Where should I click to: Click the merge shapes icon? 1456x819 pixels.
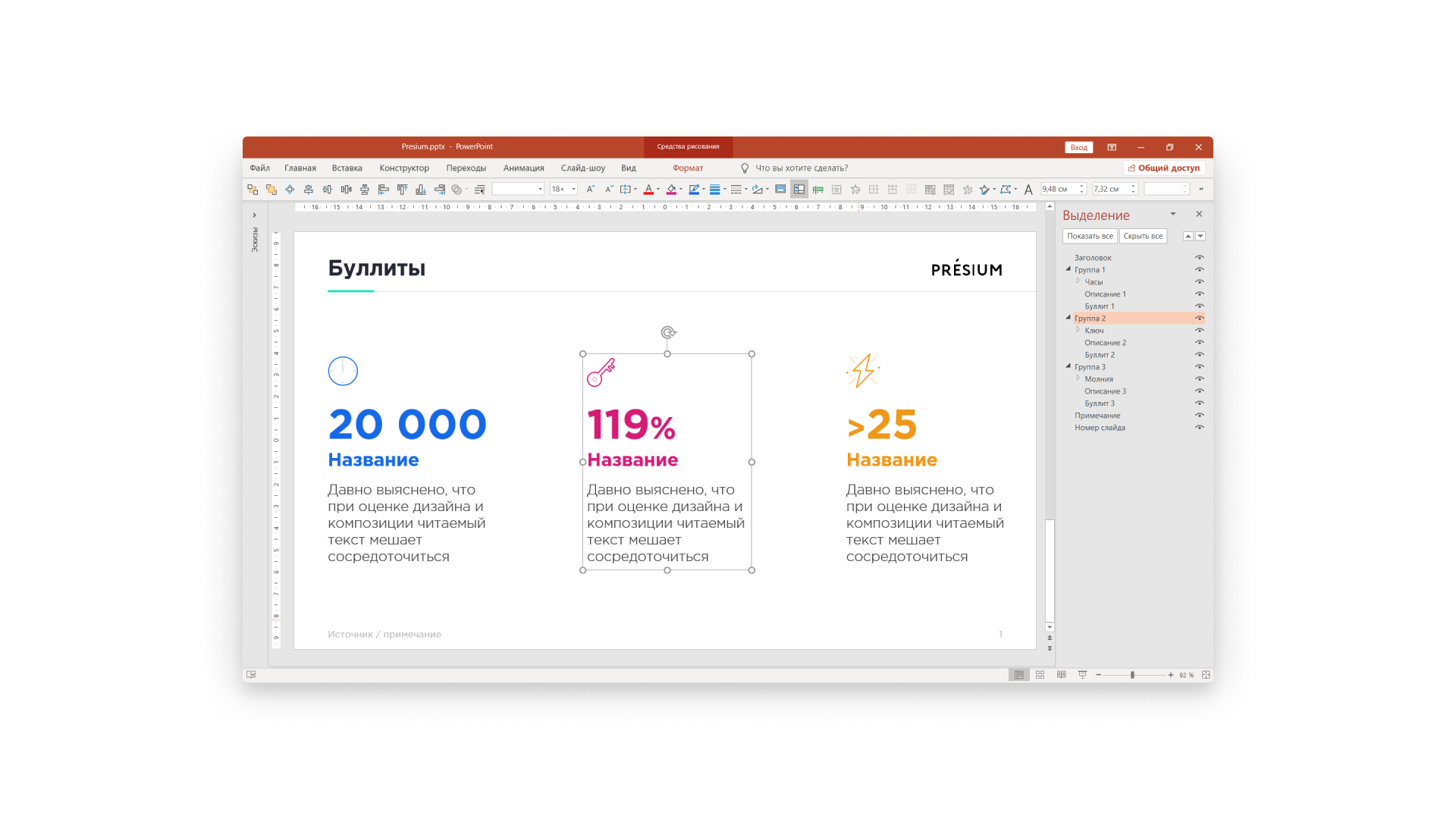click(x=457, y=190)
